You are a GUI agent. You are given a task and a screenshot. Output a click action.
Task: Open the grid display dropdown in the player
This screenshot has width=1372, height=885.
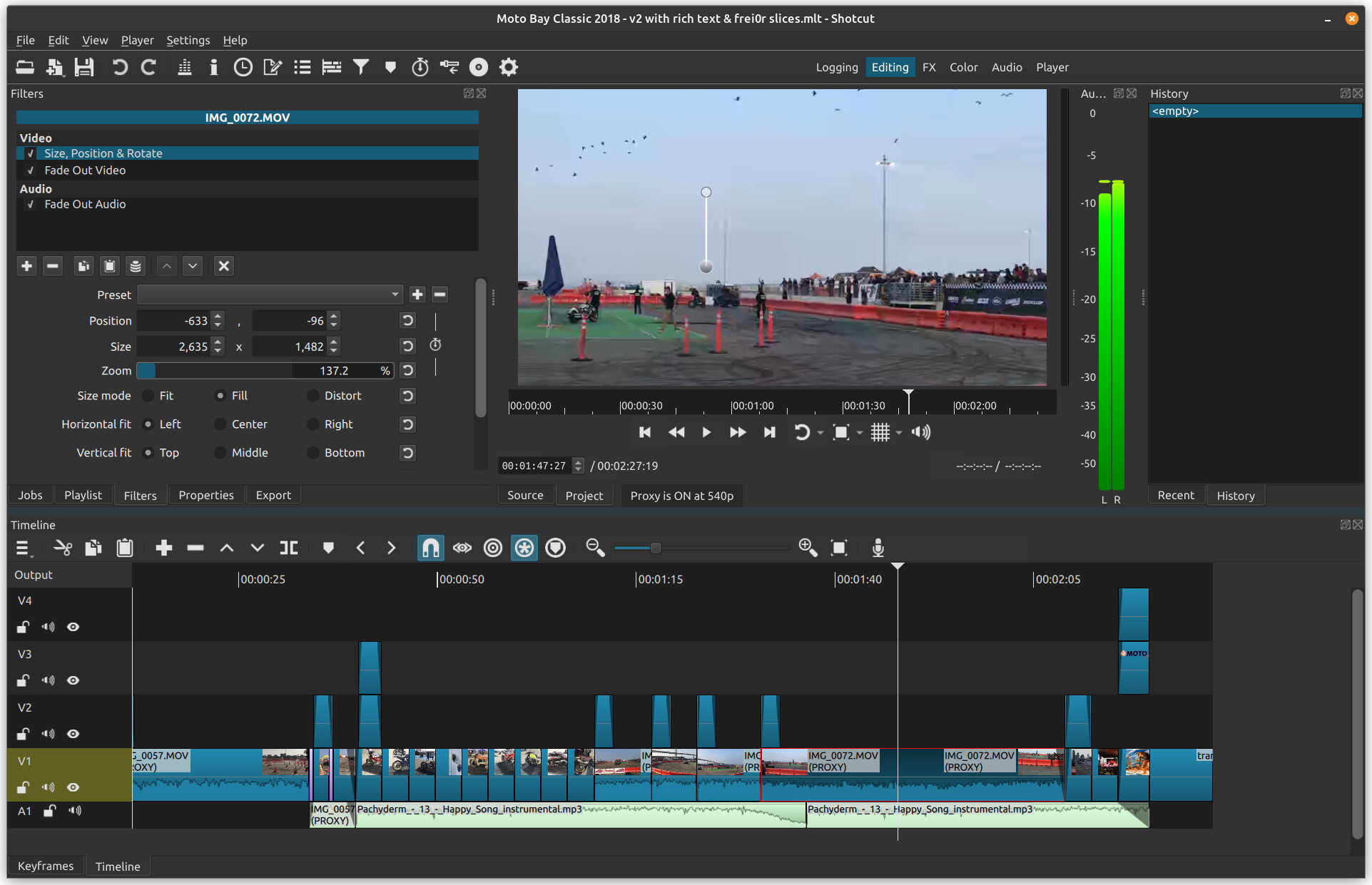click(x=898, y=433)
